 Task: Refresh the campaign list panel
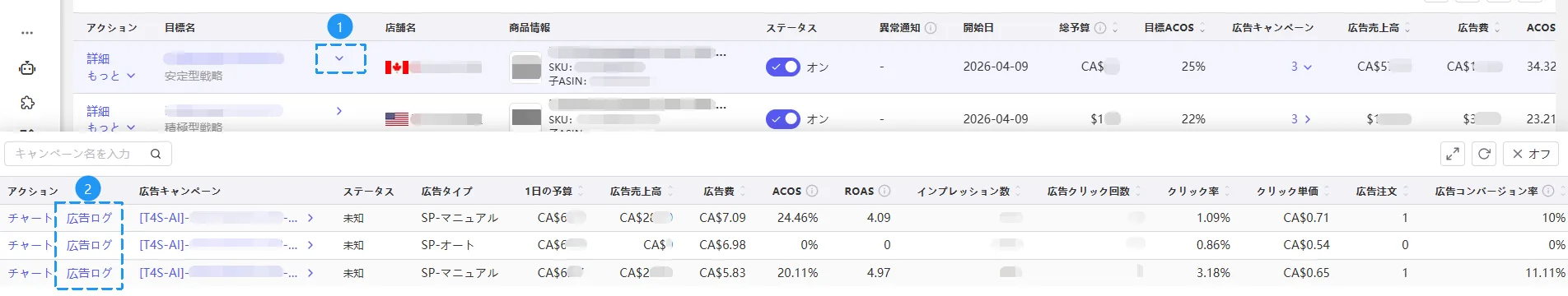tap(1484, 154)
